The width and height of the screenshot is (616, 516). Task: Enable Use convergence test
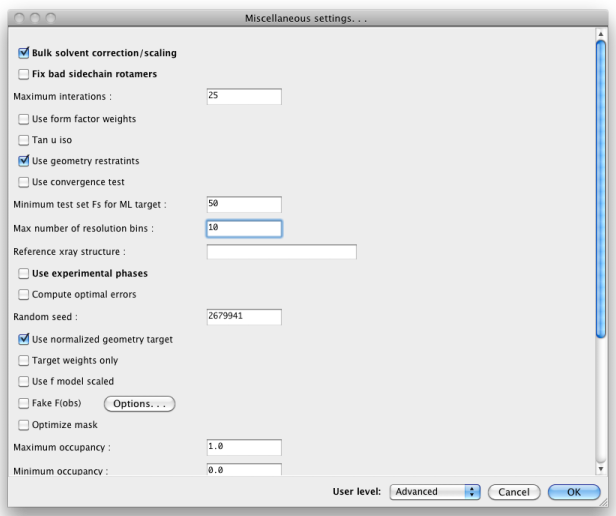click(x=24, y=182)
